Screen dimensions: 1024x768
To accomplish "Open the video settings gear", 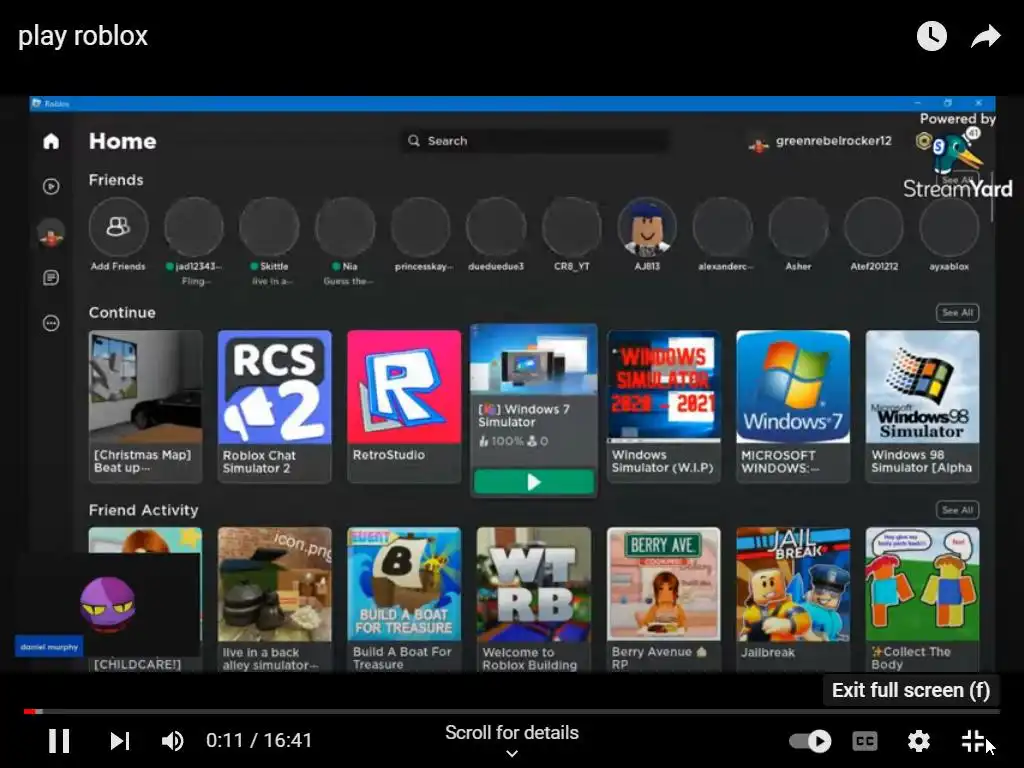I will click(x=919, y=741).
